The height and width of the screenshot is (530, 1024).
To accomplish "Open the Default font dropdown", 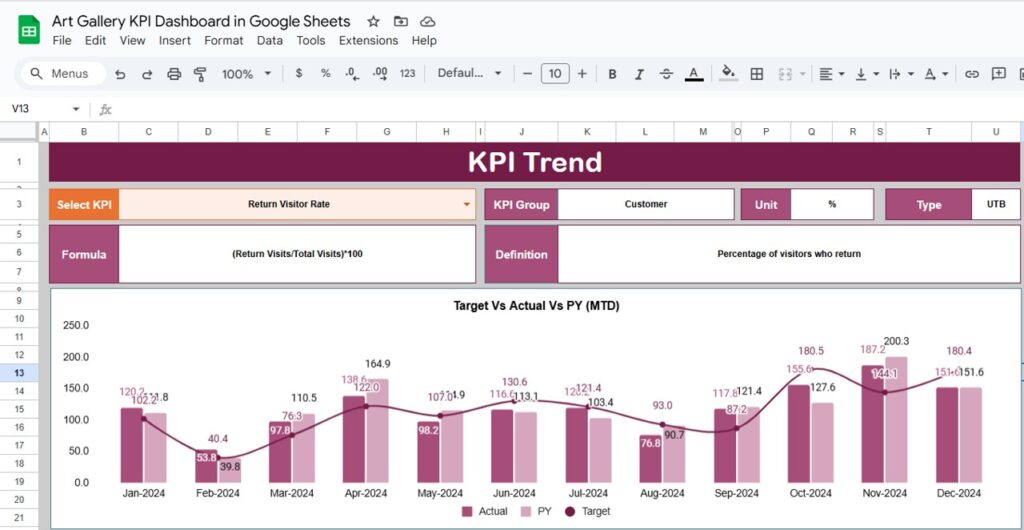I will [x=469, y=74].
